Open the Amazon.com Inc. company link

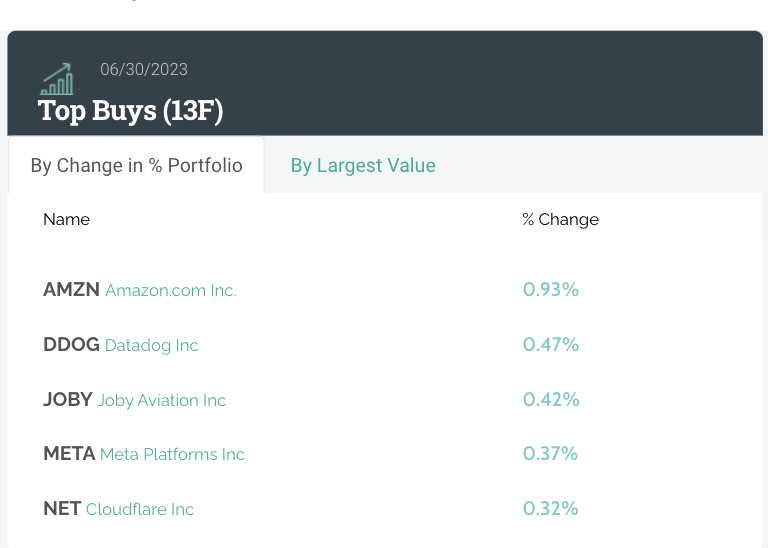coord(171,291)
